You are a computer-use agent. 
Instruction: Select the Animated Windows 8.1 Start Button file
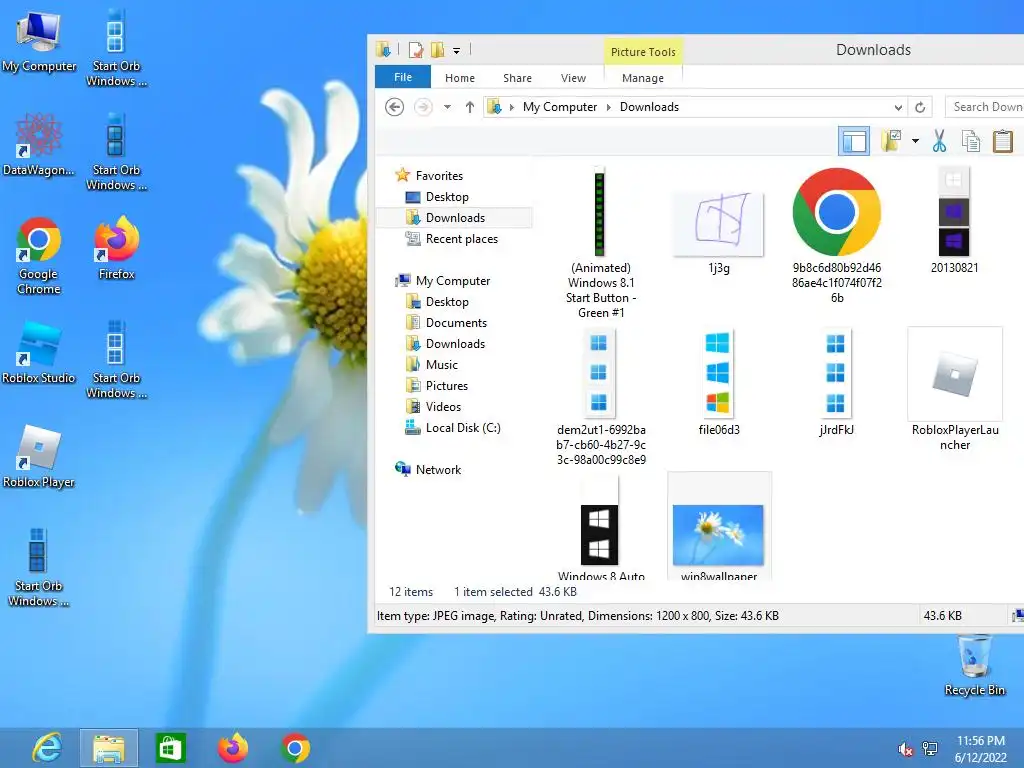coord(600,242)
